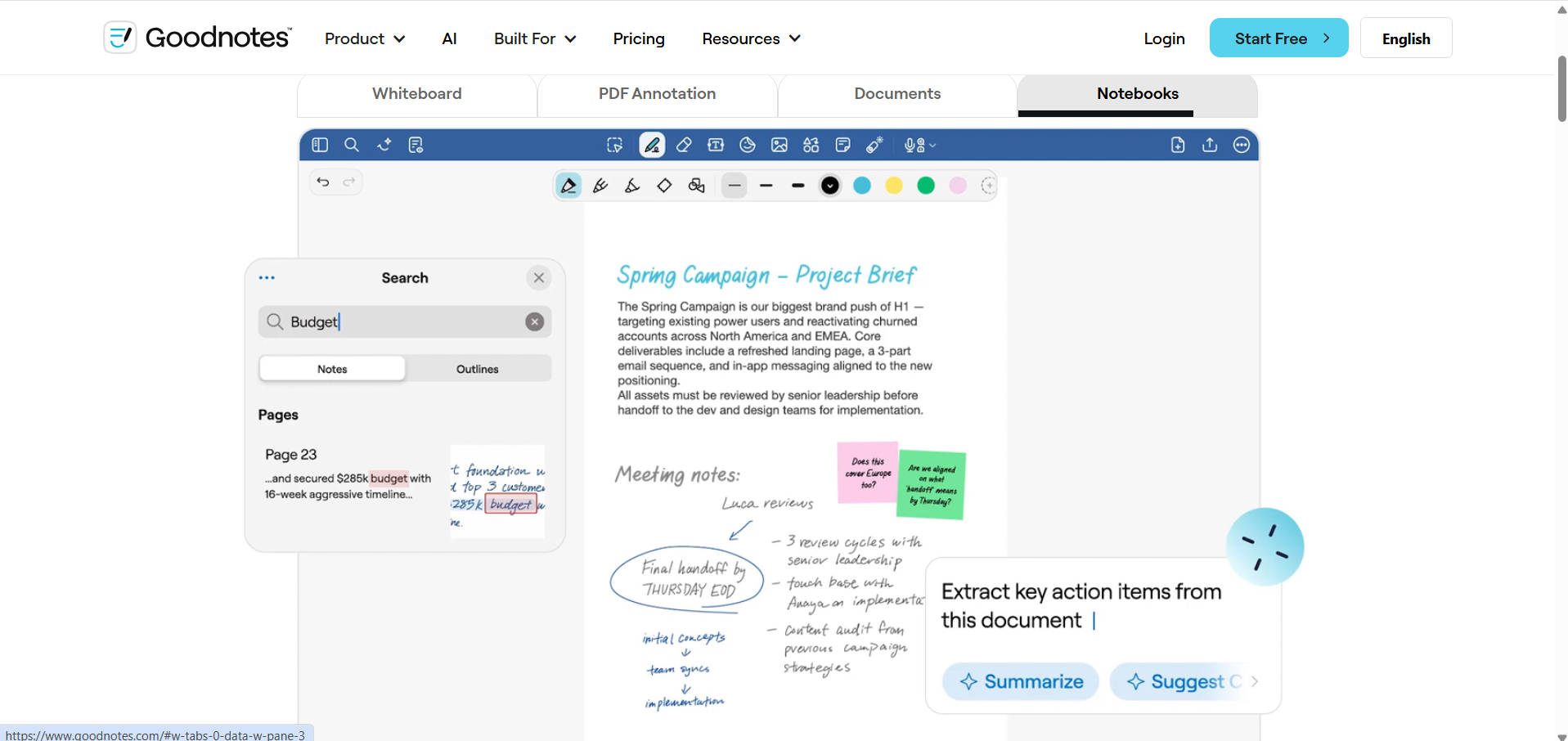1568x741 pixels.
Task: Choose the thickest stroke width
Action: pyautogui.click(x=798, y=186)
